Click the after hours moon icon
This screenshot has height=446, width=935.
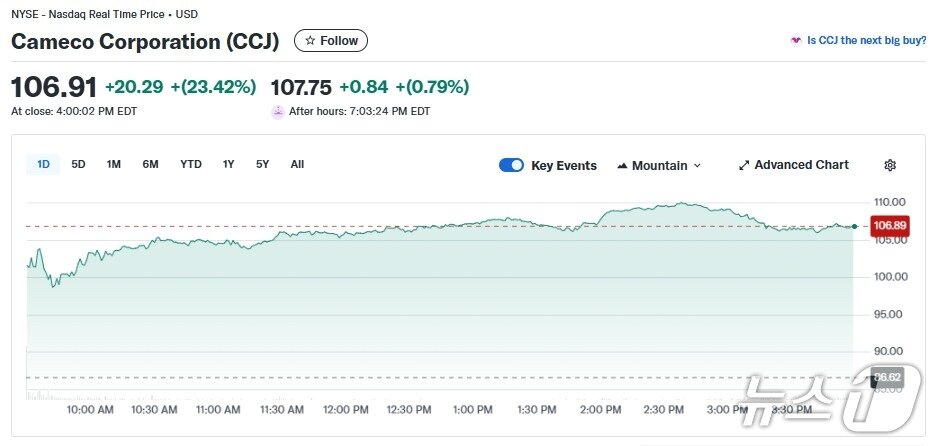(278, 111)
